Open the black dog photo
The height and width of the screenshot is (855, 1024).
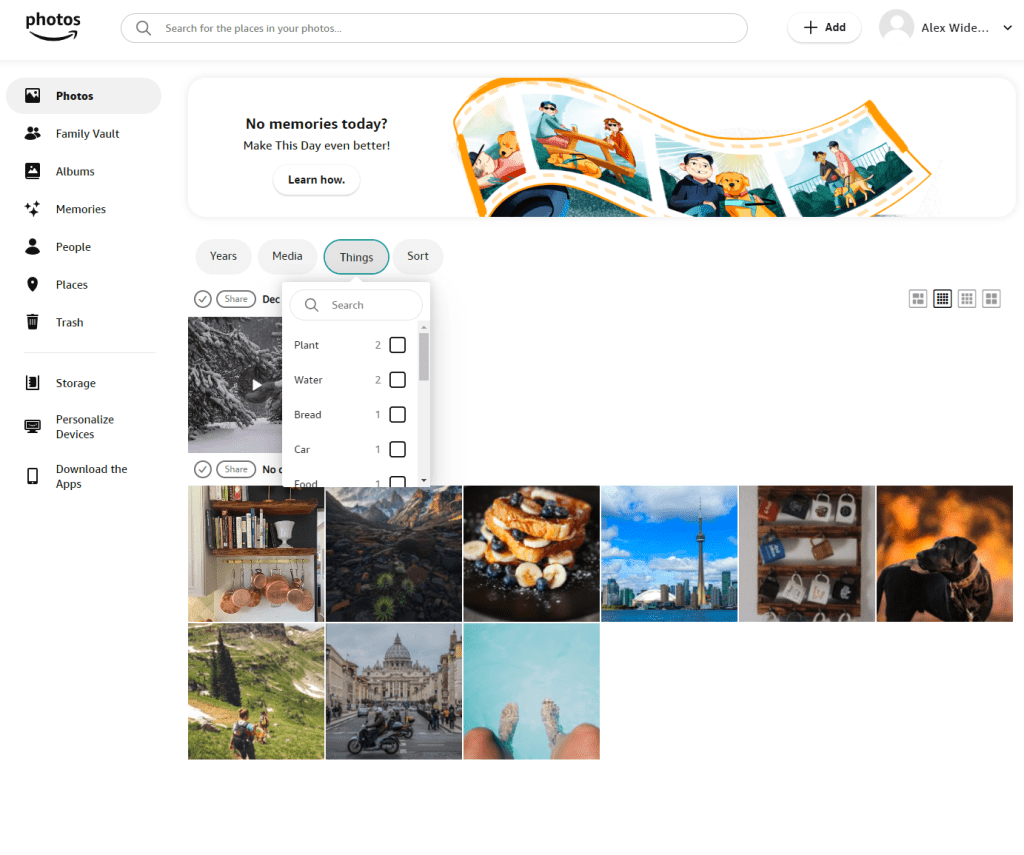point(944,553)
